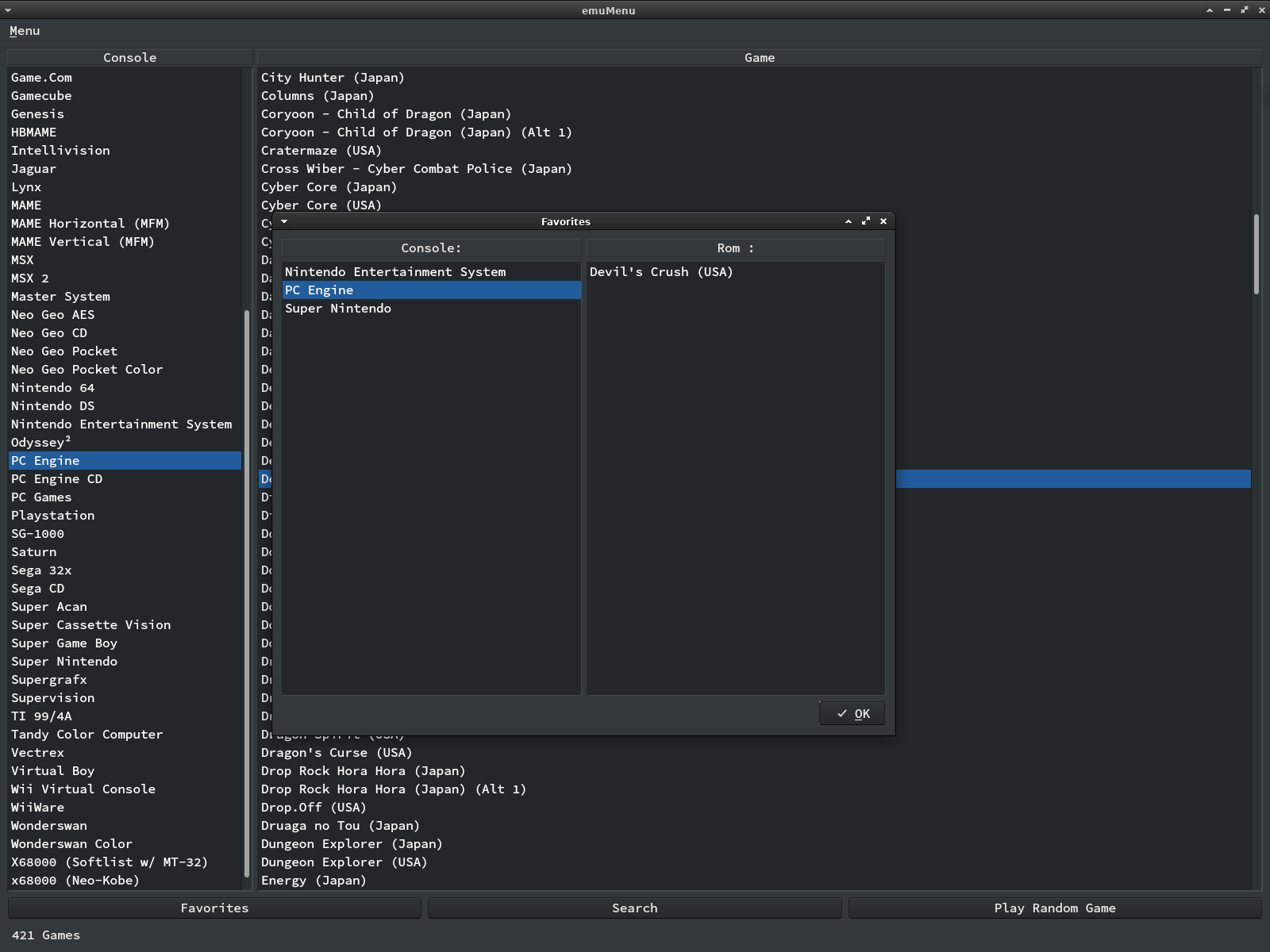Select SG-1000 console

tap(125, 534)
